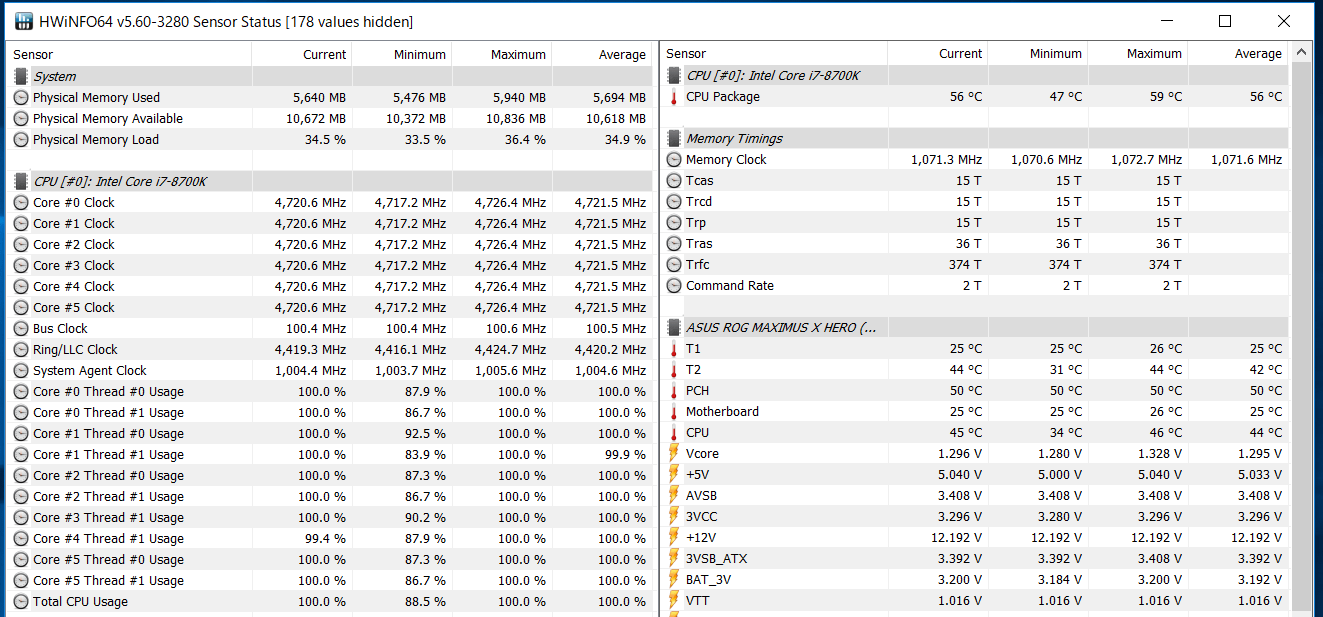Viewport: 1323px width, 617px height.
Task: Click the System group chip icon
Action: (x=21, y=76)
